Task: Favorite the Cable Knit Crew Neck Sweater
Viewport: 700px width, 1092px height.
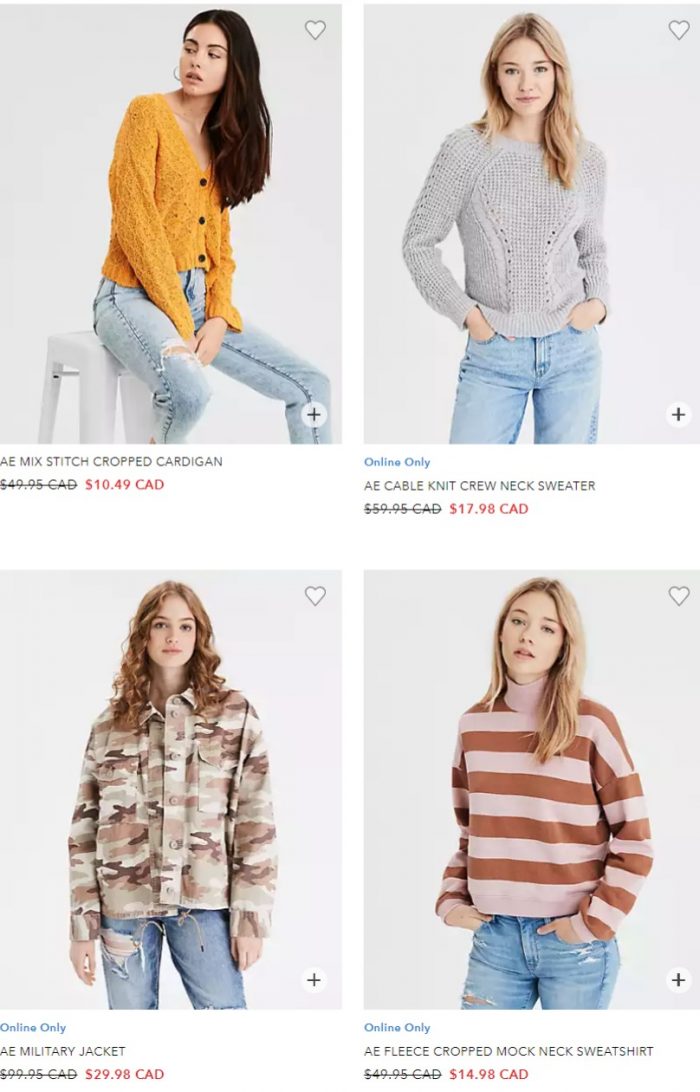Action: click(x=678, y=30)
